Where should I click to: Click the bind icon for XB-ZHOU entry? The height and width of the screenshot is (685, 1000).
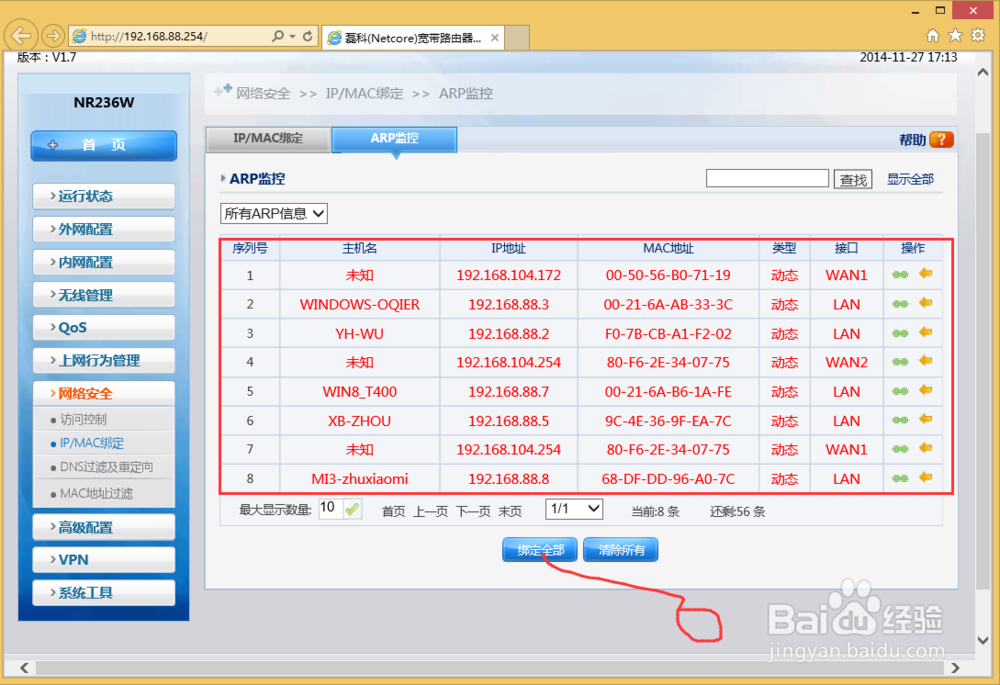(900, 420)
